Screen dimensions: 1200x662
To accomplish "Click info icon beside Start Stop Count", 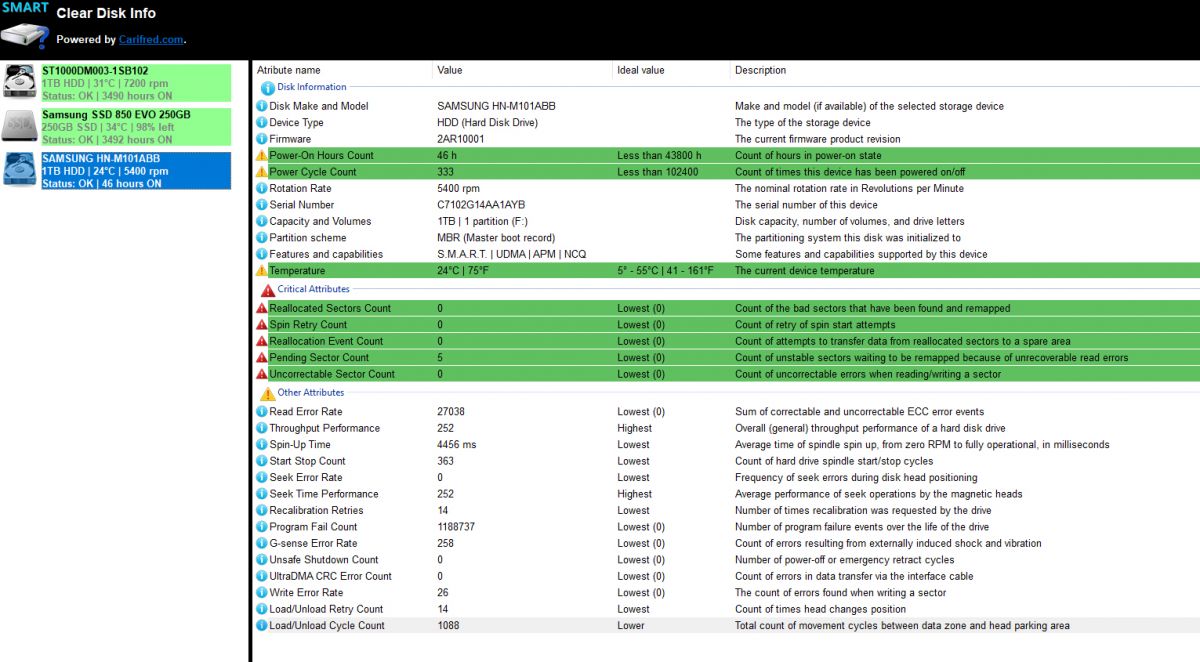I will [x=262, y=461].
